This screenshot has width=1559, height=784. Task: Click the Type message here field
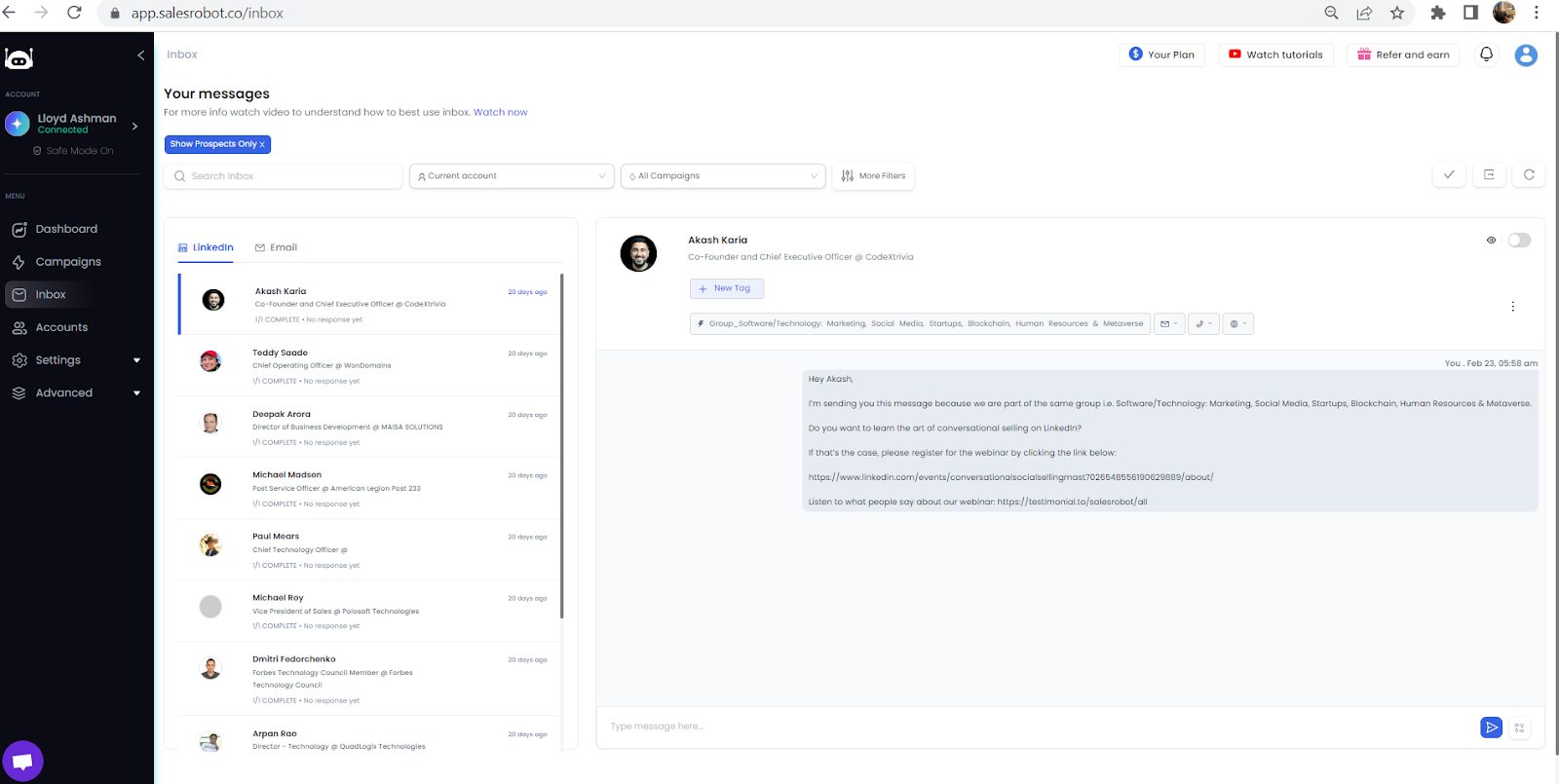(x=1038, y=727)
